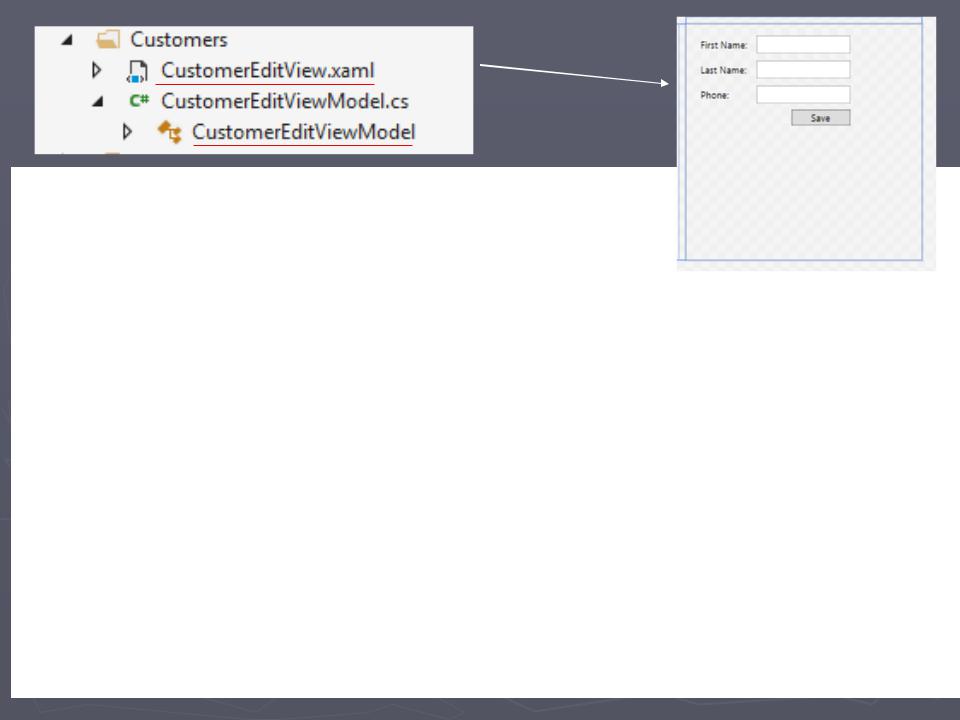Click the 'First Name:' label
The image size is (960, 720).
[724, 45]
